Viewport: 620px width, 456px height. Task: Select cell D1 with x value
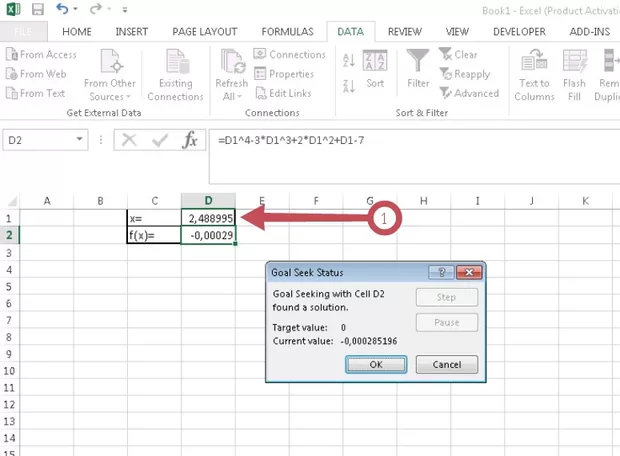[208, 217]
